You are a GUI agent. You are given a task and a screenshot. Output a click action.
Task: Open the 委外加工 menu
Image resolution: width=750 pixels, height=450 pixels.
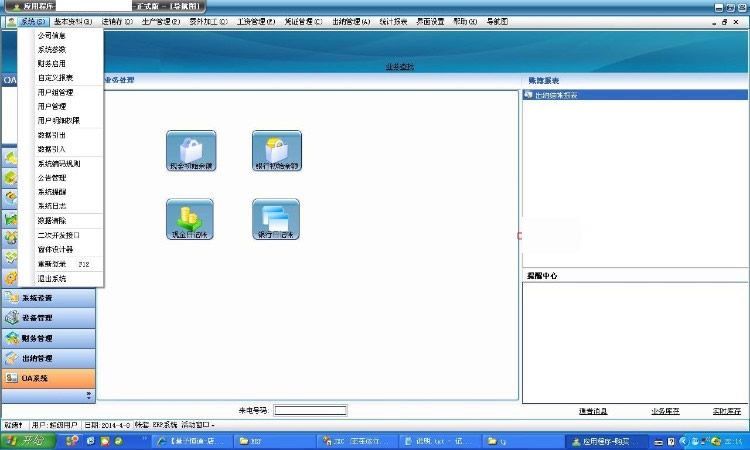[x=208, y=22]
